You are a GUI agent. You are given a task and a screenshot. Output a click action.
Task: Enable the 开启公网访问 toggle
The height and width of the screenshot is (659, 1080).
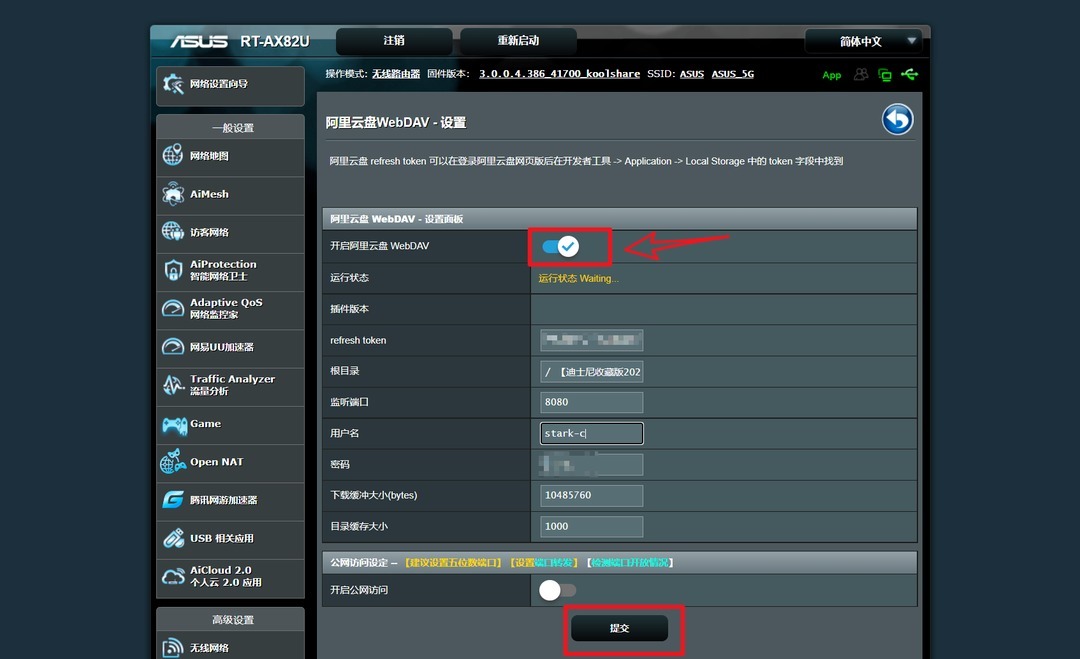pyautogui.click(x=557, y=590)
